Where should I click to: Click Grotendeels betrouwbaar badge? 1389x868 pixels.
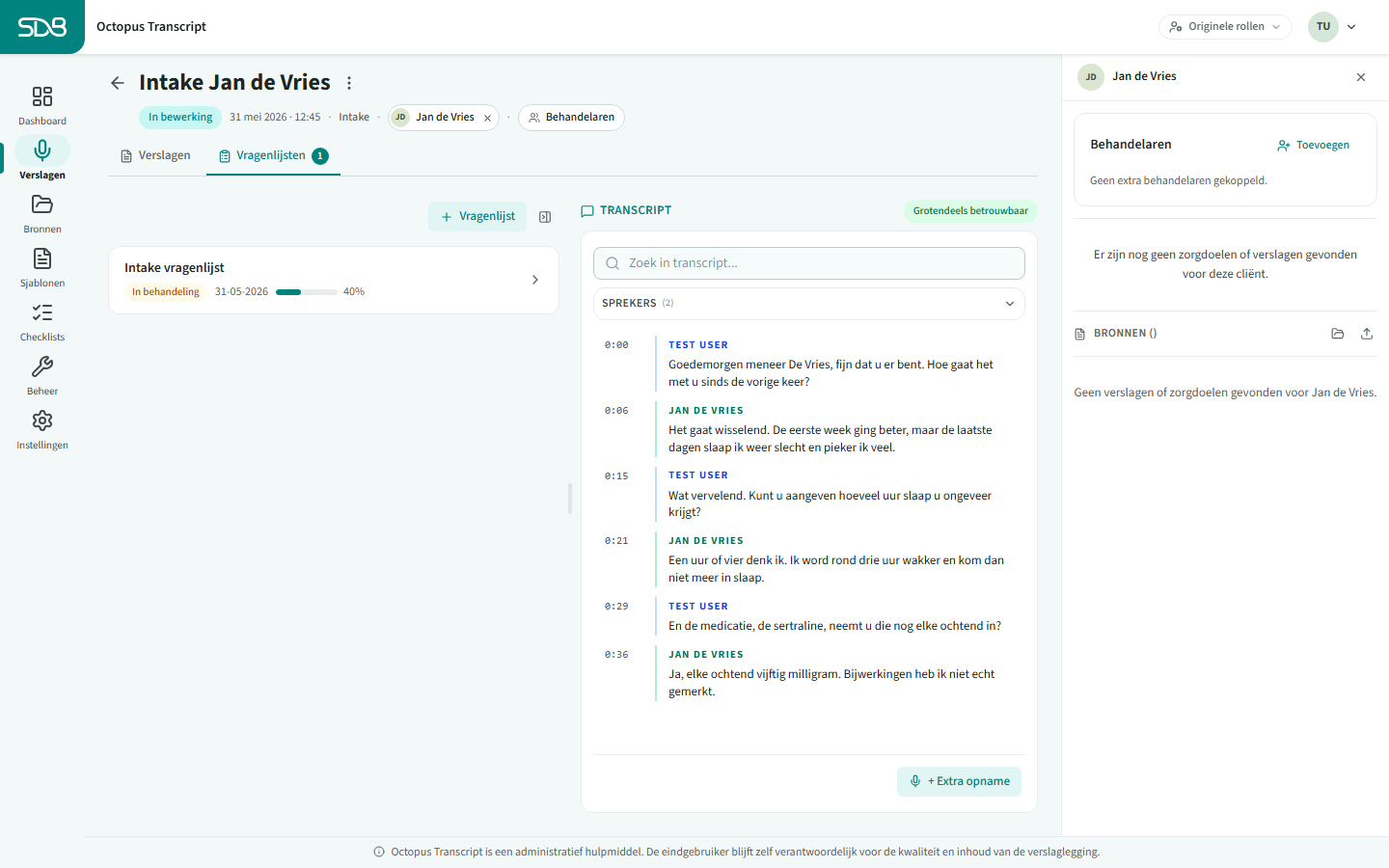(970, 211)
